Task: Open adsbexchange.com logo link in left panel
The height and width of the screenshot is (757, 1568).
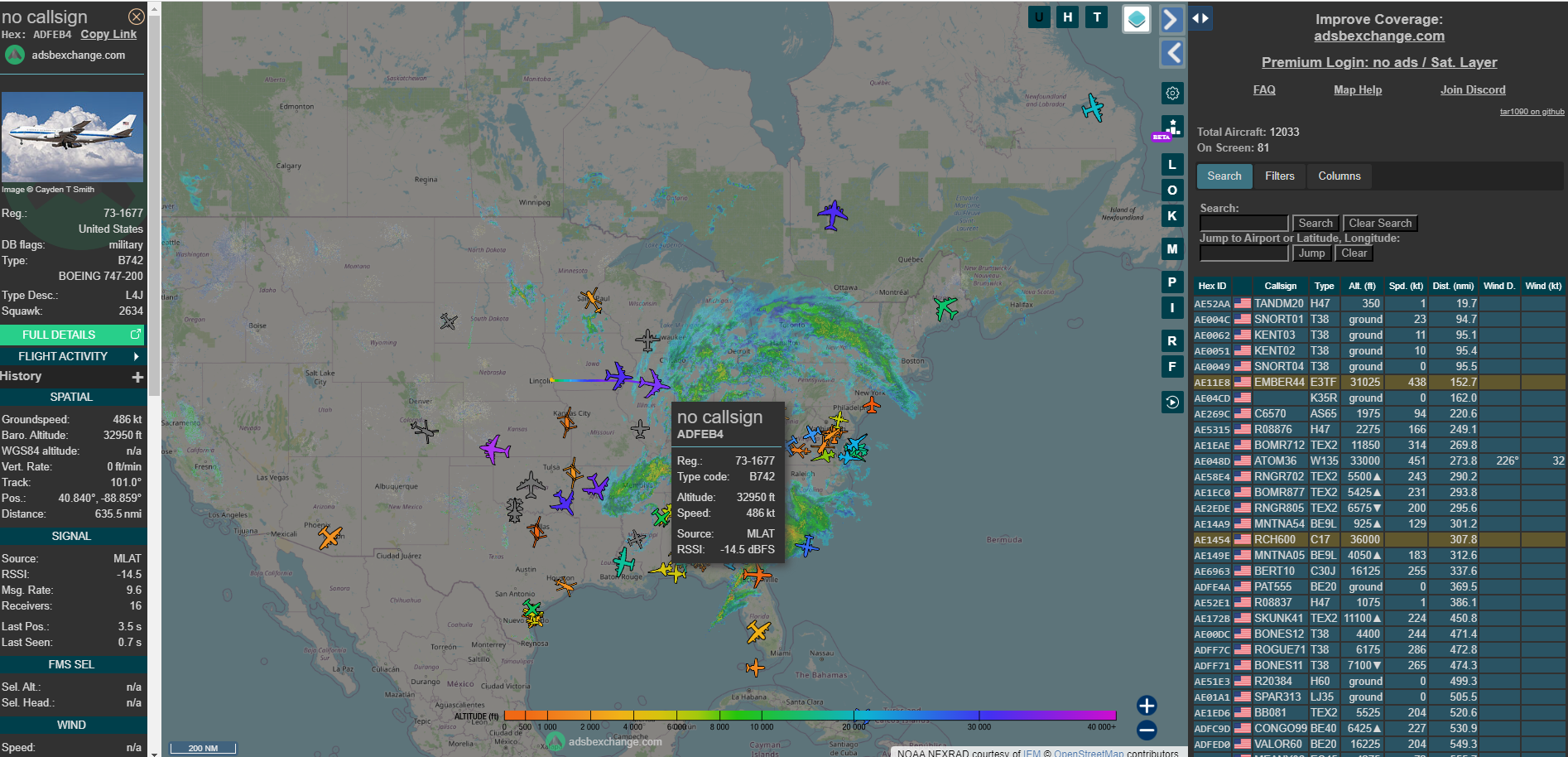Action: (65, 55)
